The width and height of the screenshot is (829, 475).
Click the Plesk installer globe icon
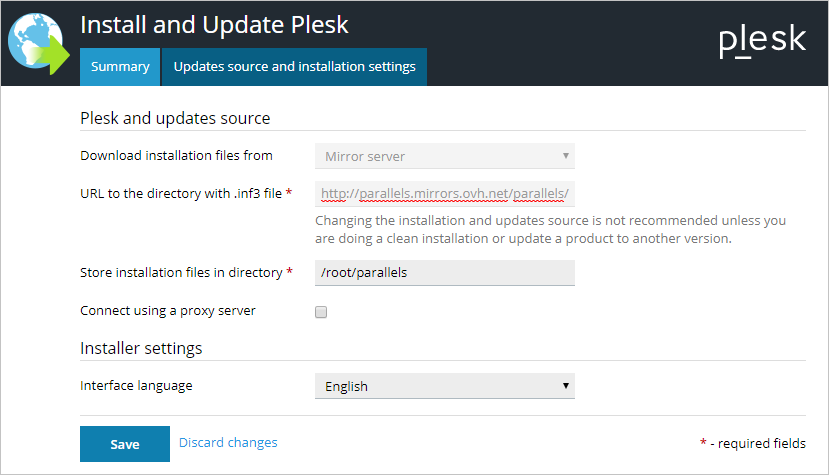point(34,42)
